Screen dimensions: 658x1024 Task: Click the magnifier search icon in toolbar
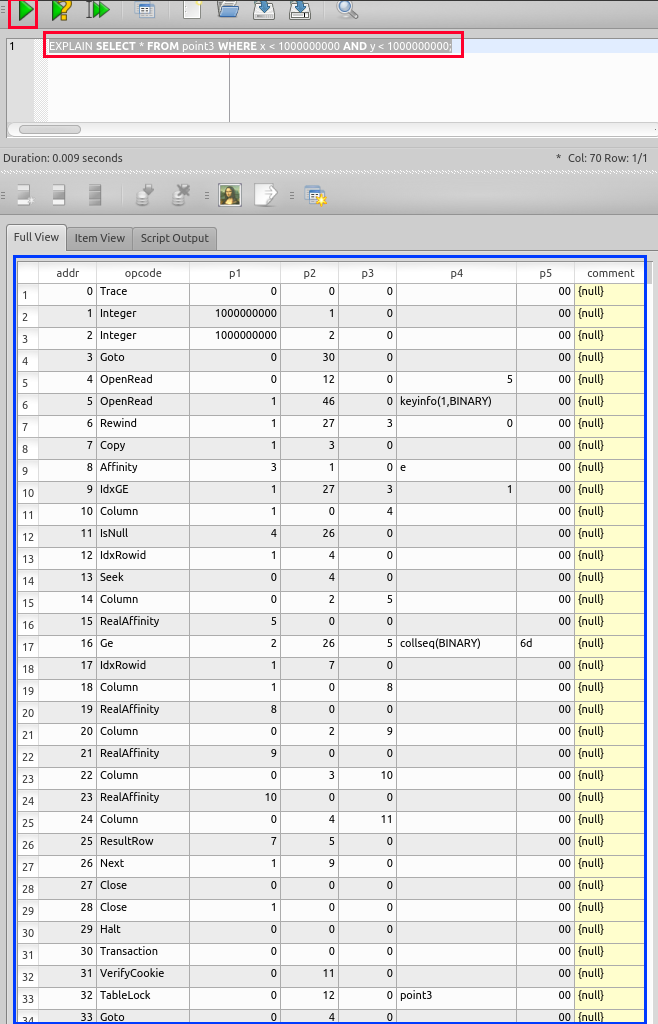coord(347,11)
